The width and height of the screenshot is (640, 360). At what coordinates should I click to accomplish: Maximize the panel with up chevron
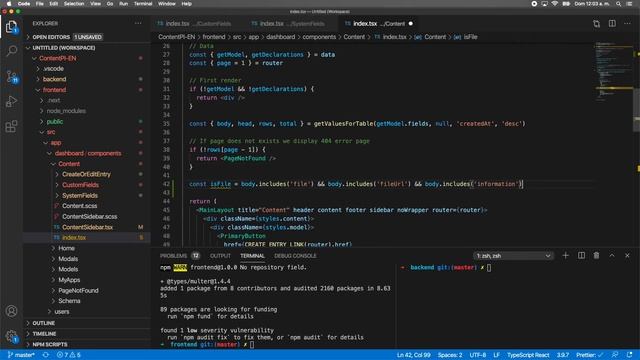click(612, 256)
